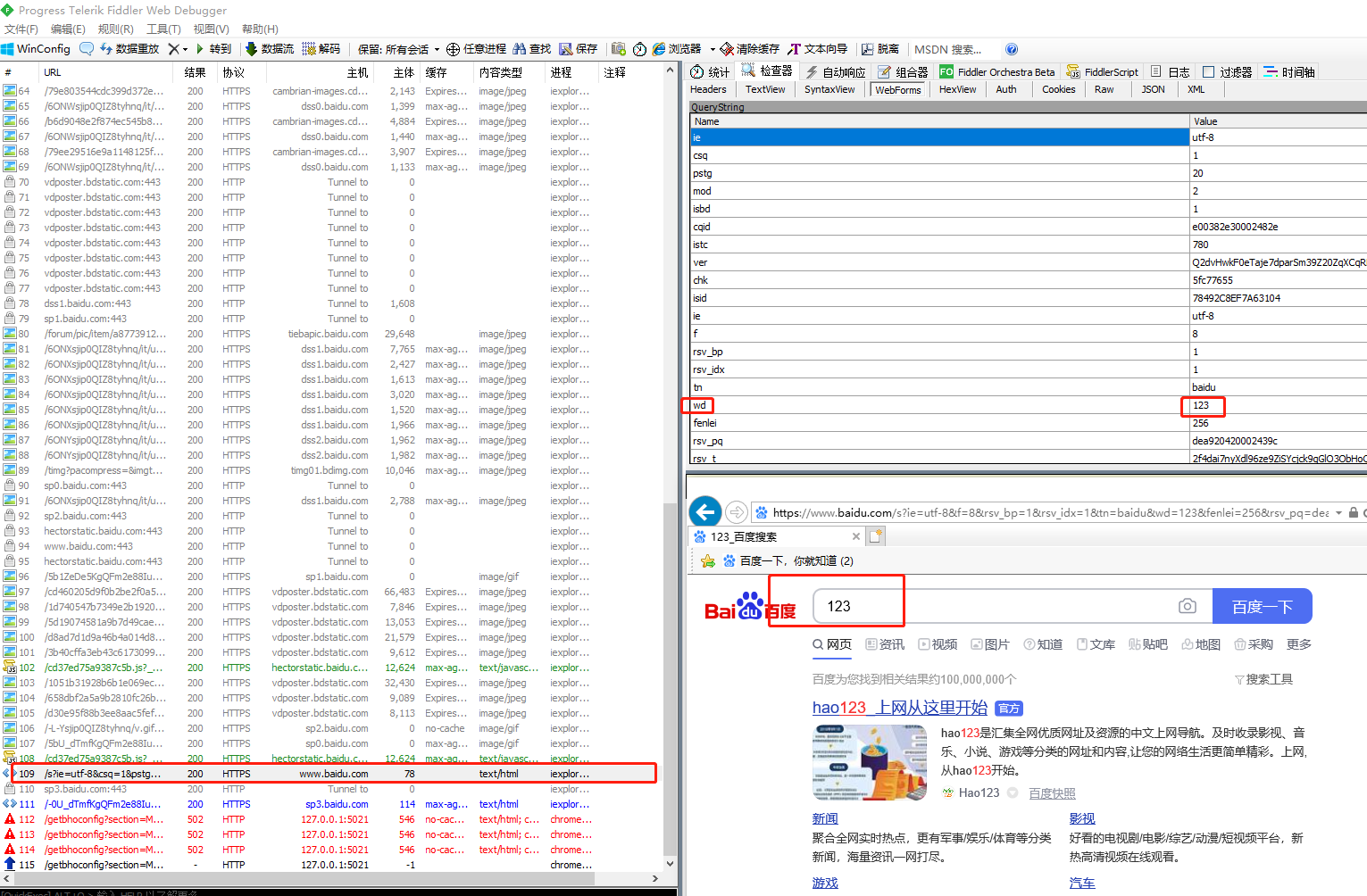Open the 浏览器 dropdown arrow
1367x896 pixels.
point(713,49)
